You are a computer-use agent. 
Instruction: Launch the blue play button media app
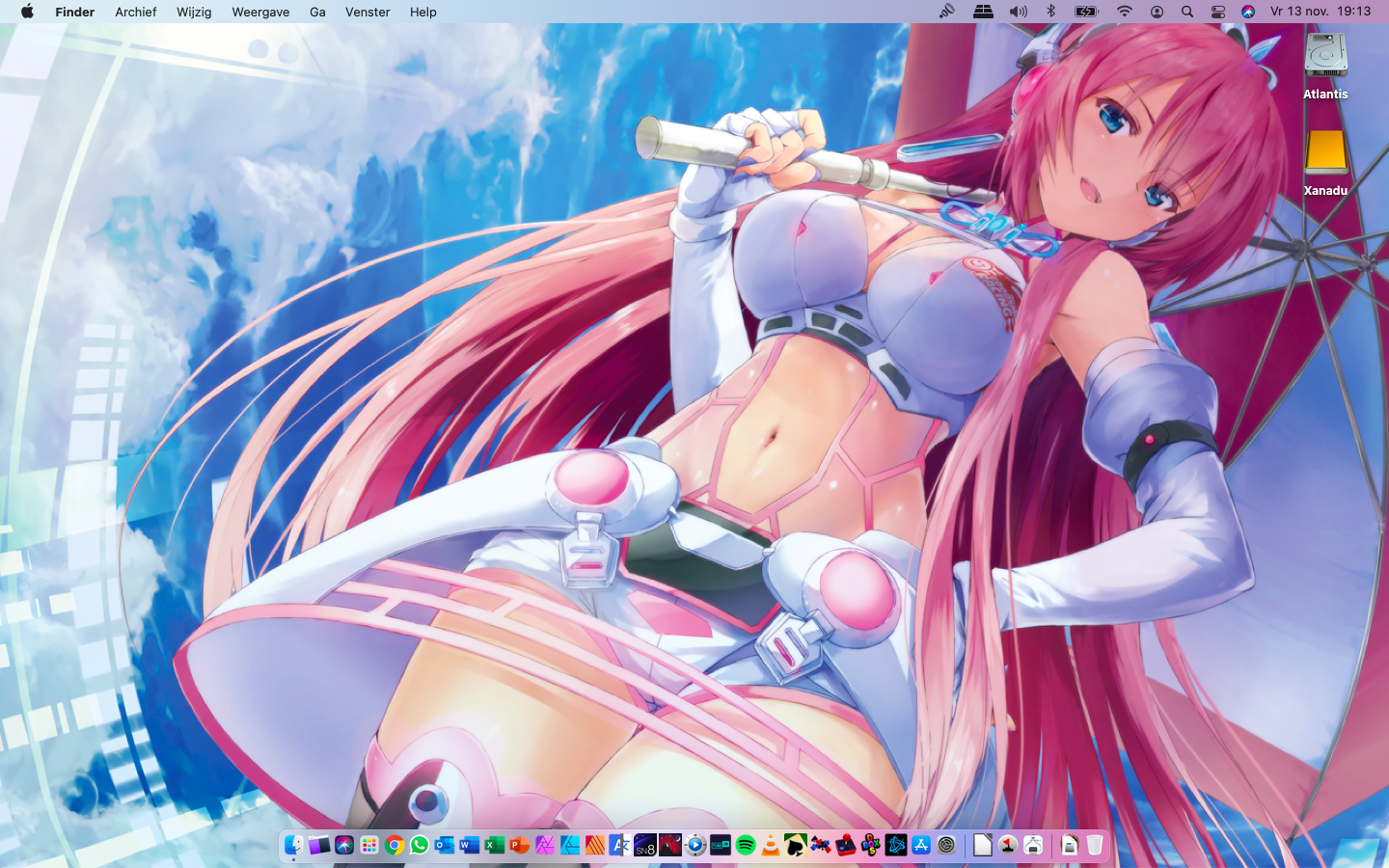tap(695, 846)
